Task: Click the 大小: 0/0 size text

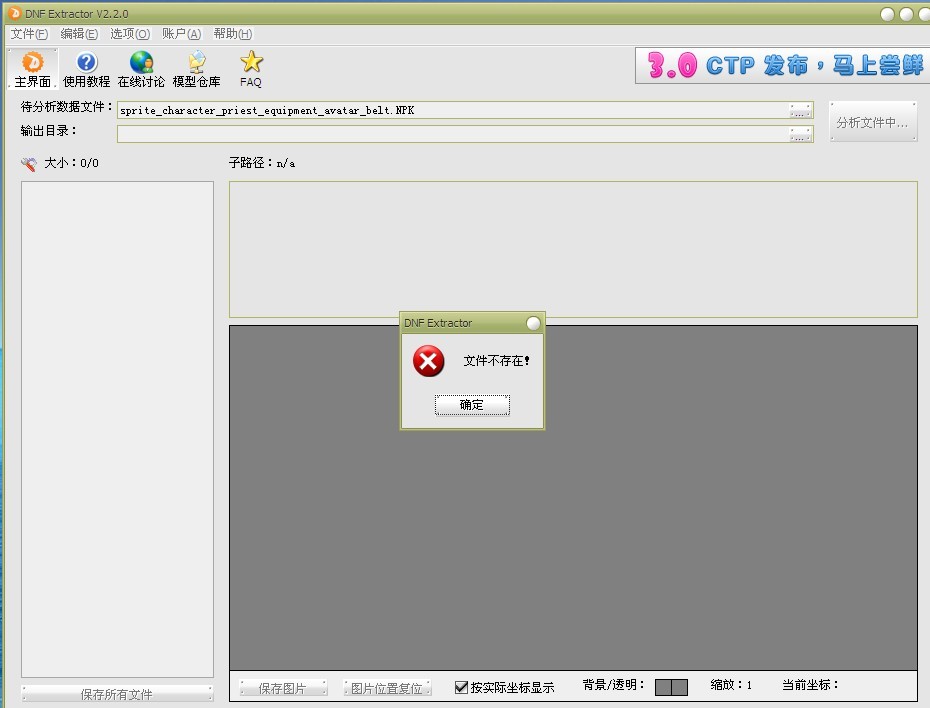Action: coord(72,162)
